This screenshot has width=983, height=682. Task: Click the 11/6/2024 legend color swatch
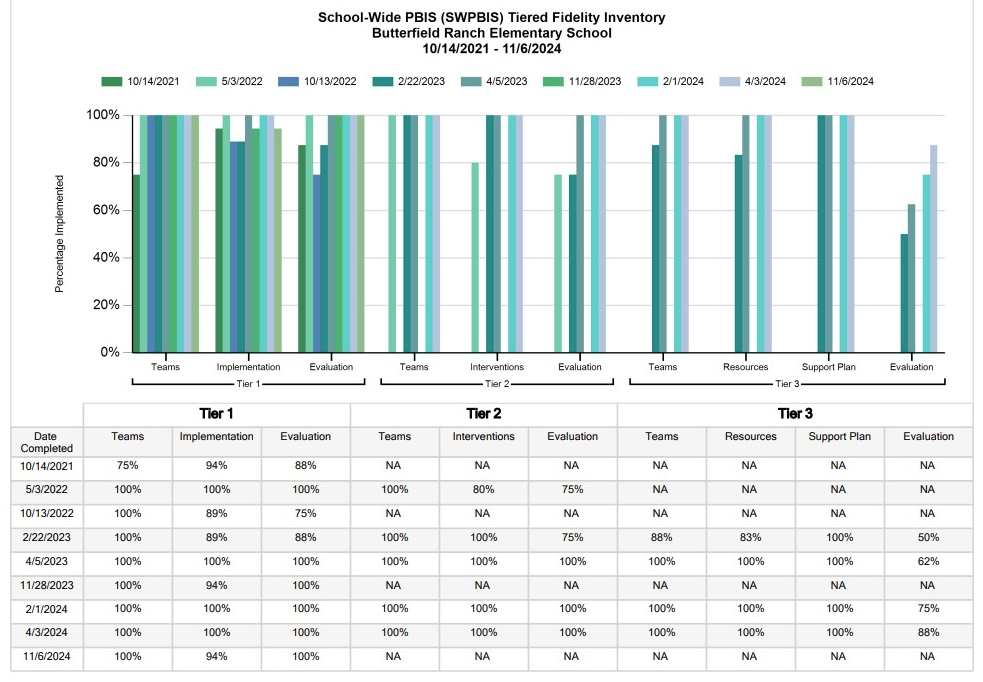(x=813, y=82)
